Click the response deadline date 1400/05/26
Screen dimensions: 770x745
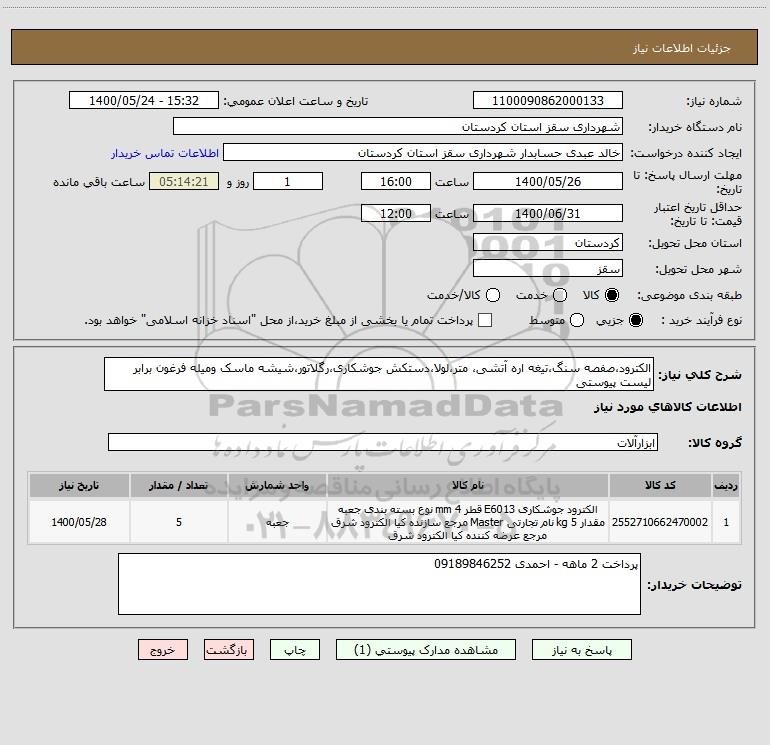pos(548,181)
